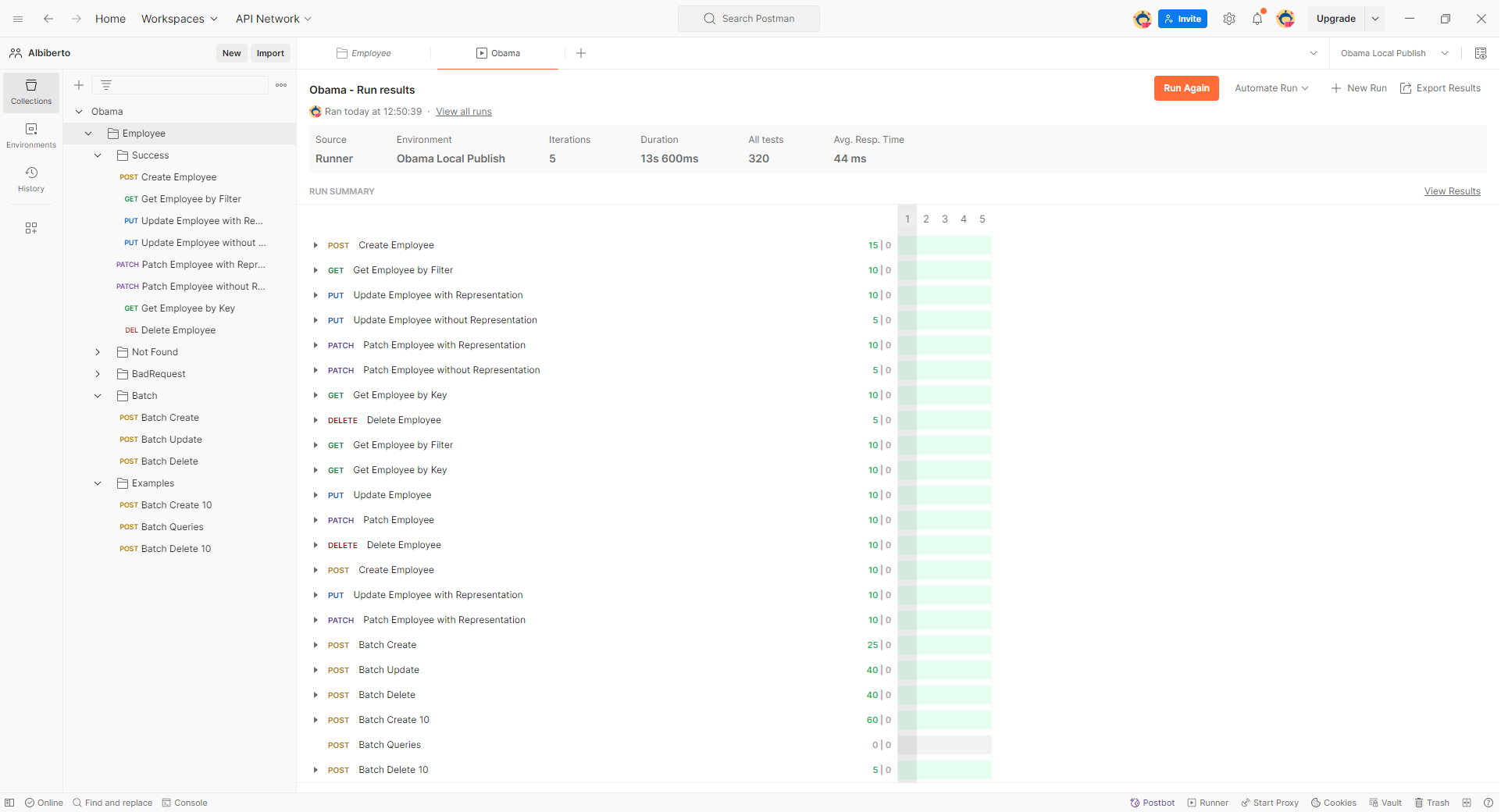Expand the BadRequest folder
Viewport: 1501px width, 812px height.
(98, 374)
